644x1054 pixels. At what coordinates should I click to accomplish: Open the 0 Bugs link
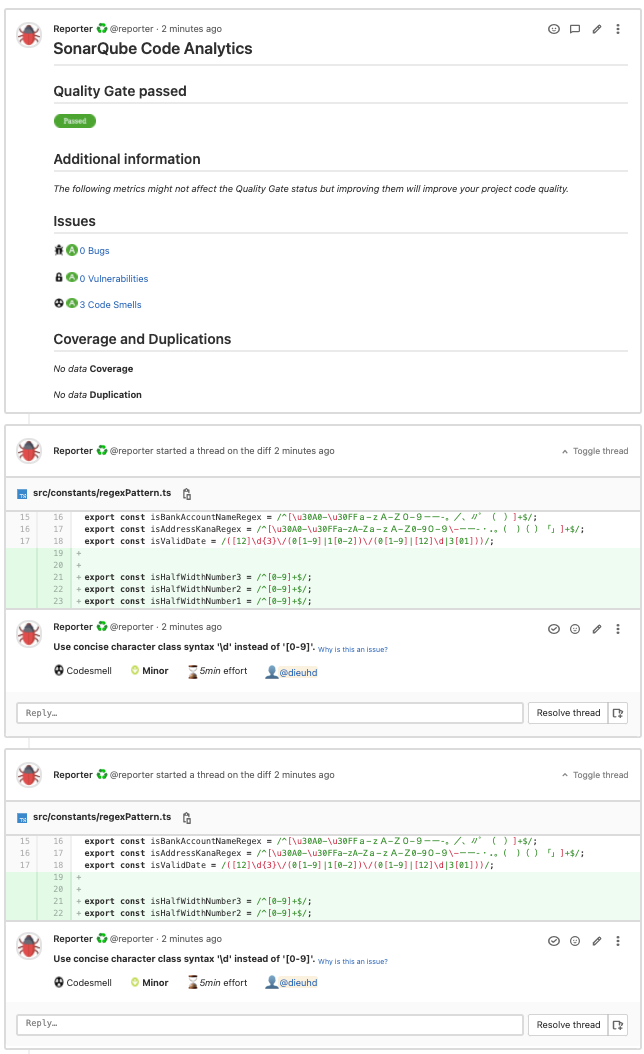click(94, 251)
